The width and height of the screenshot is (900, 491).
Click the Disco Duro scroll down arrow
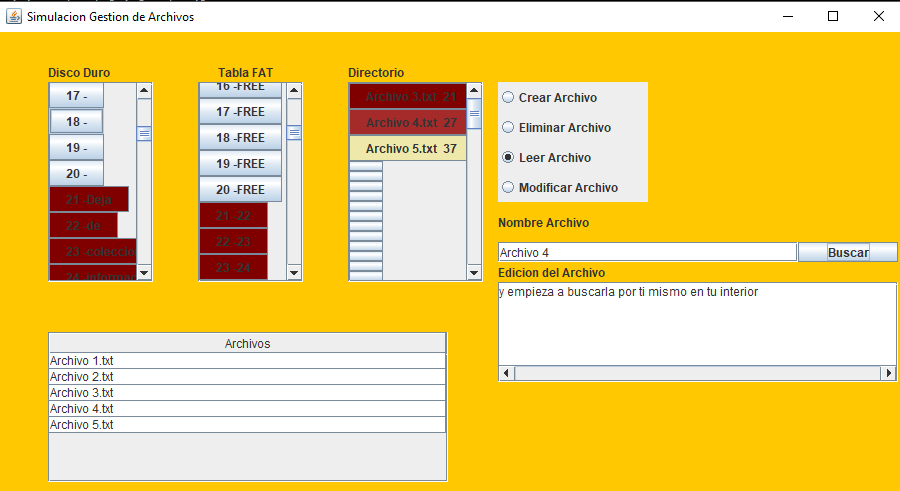click(144, 273)
